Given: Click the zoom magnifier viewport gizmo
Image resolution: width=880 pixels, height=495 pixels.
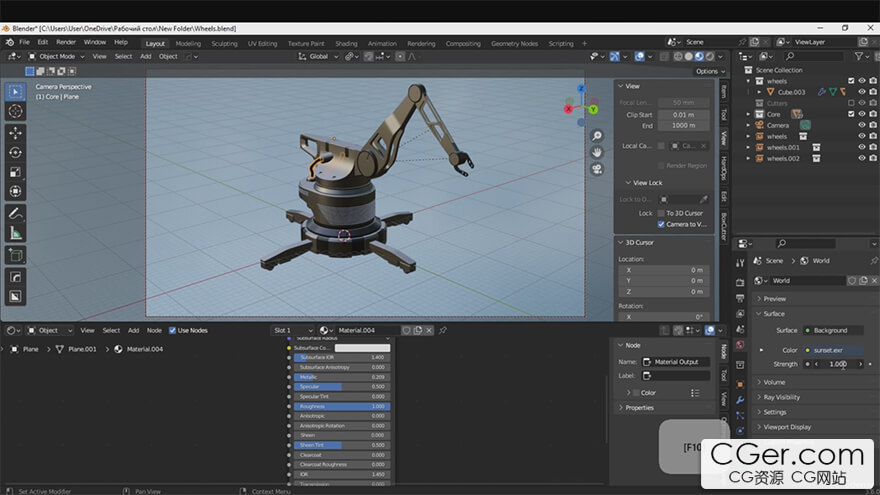Looking at the screenshot, I should [597, 136].
